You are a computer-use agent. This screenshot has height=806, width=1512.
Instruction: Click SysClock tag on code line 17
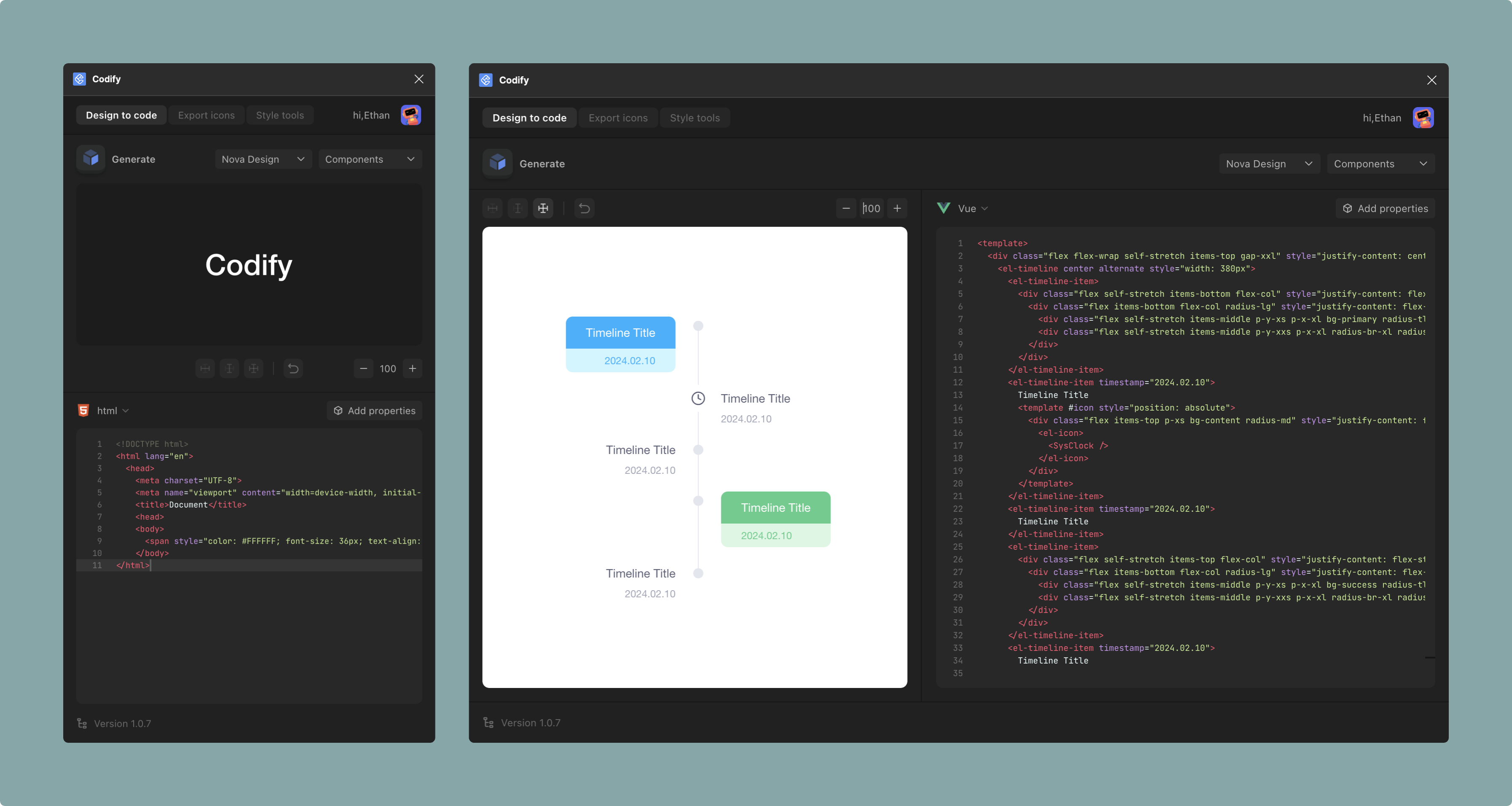[x=1078, y=446]
